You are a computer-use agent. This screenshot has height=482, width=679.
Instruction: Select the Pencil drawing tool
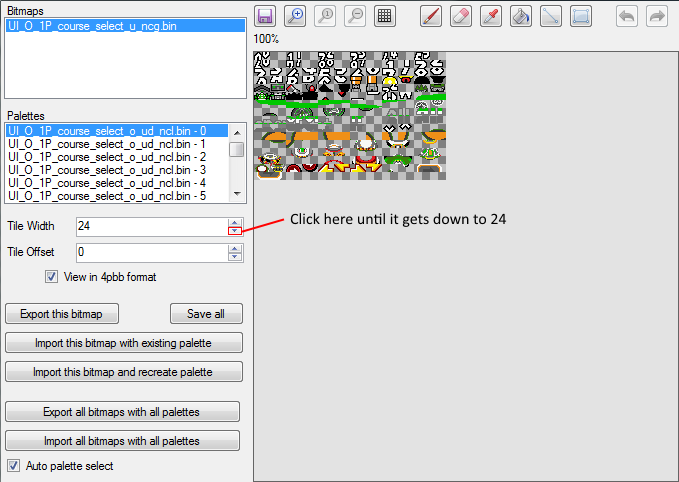pos(431,16)
